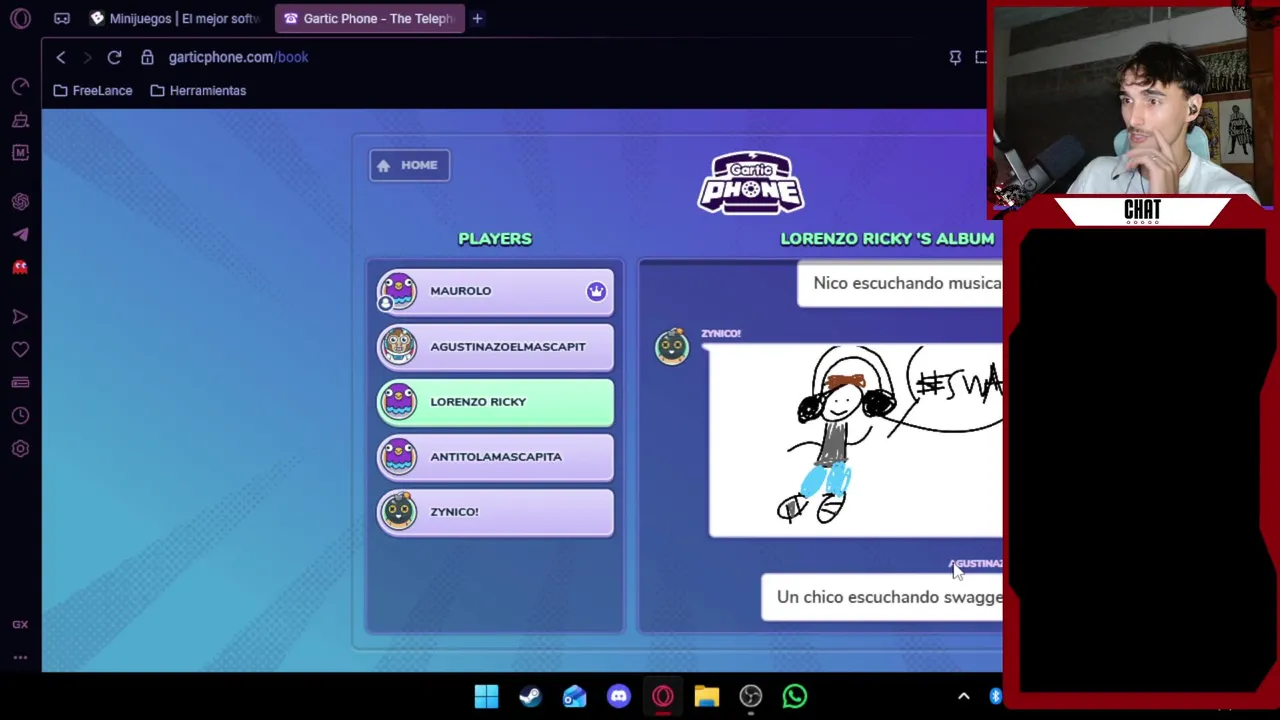Open WhatsApp from the taskbar

point(794,696)
